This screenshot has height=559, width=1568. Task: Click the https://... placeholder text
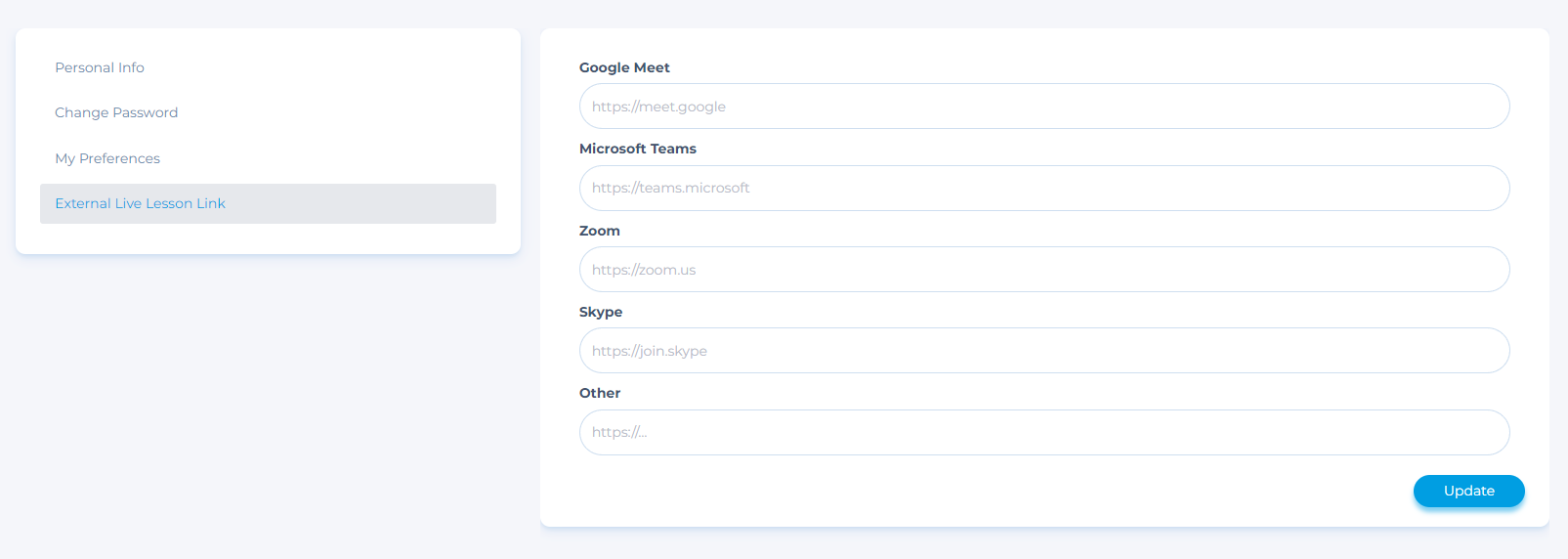tap(619, 432)
